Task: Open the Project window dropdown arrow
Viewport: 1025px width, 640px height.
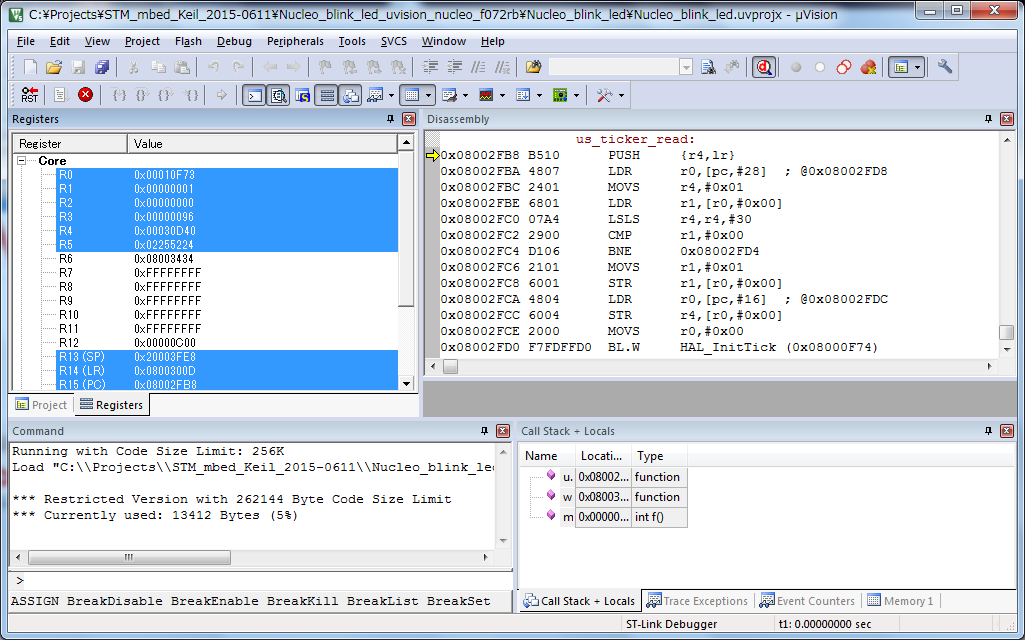Action: click(x=918, y=67)
